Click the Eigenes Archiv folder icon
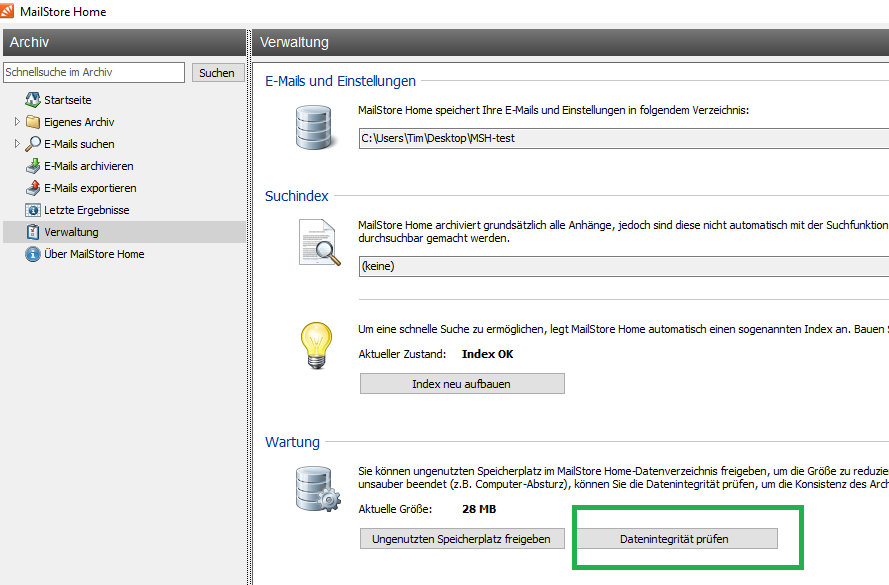This screenshot has height=585, width=889. click(33, 122)
